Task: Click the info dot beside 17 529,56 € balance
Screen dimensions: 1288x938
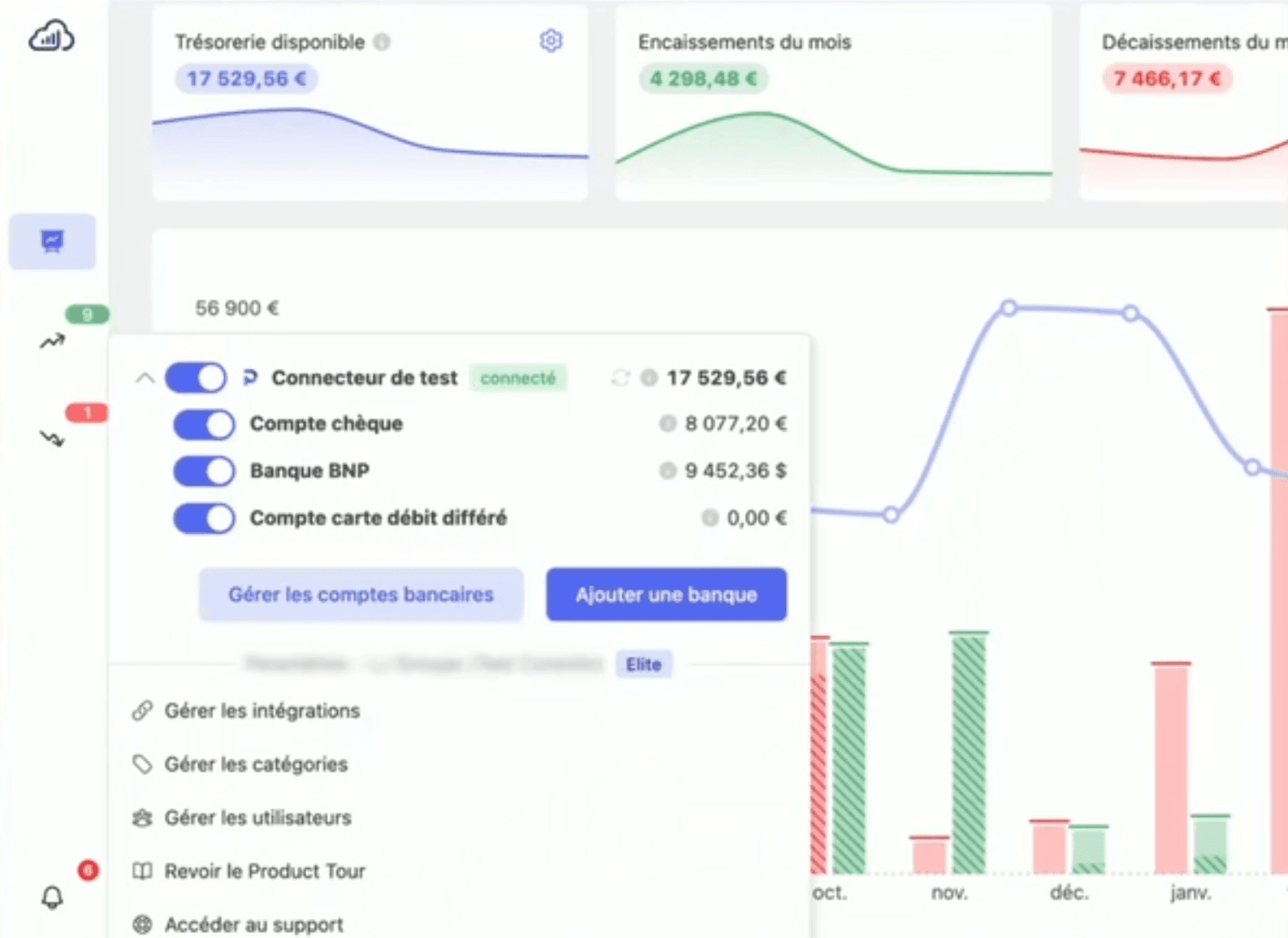Action: point(649,378)
